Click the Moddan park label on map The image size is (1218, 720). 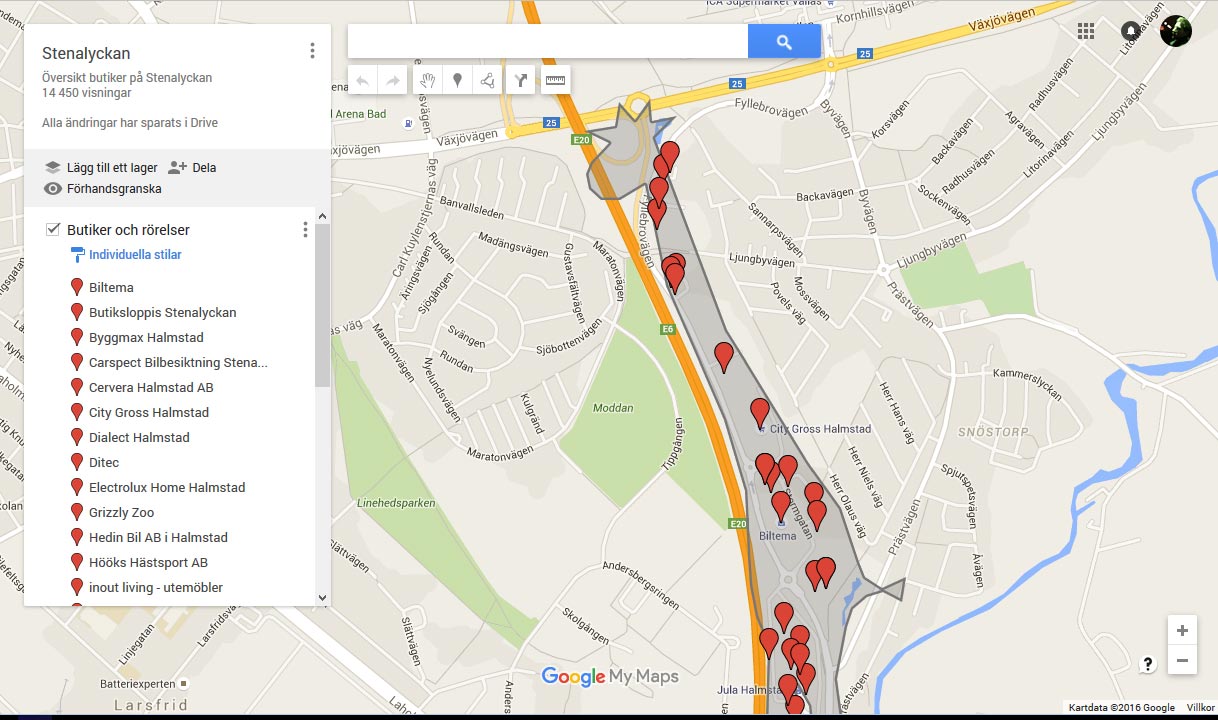[612, 408]
